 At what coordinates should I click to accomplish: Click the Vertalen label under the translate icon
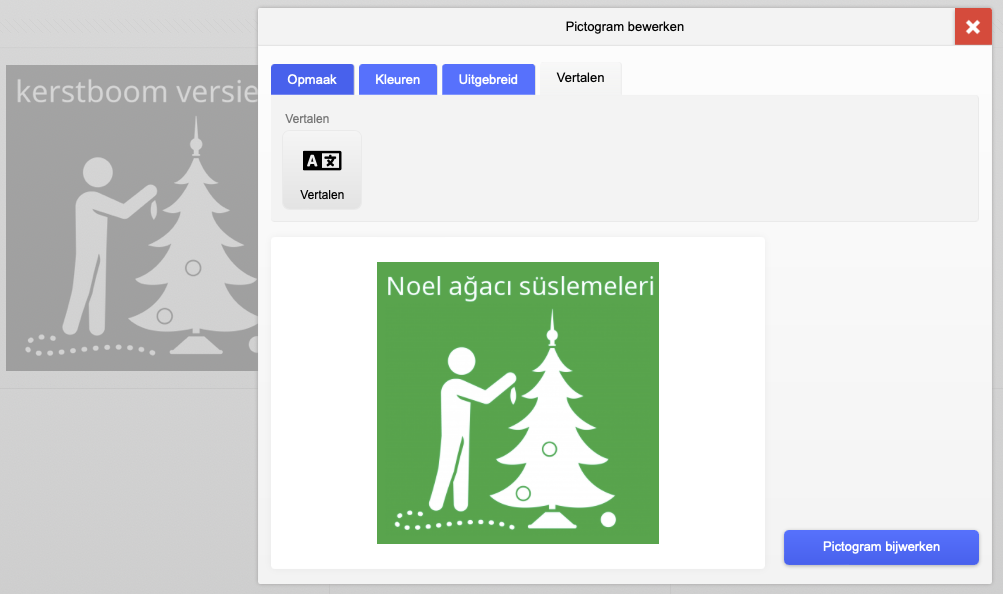click(322, 195)
